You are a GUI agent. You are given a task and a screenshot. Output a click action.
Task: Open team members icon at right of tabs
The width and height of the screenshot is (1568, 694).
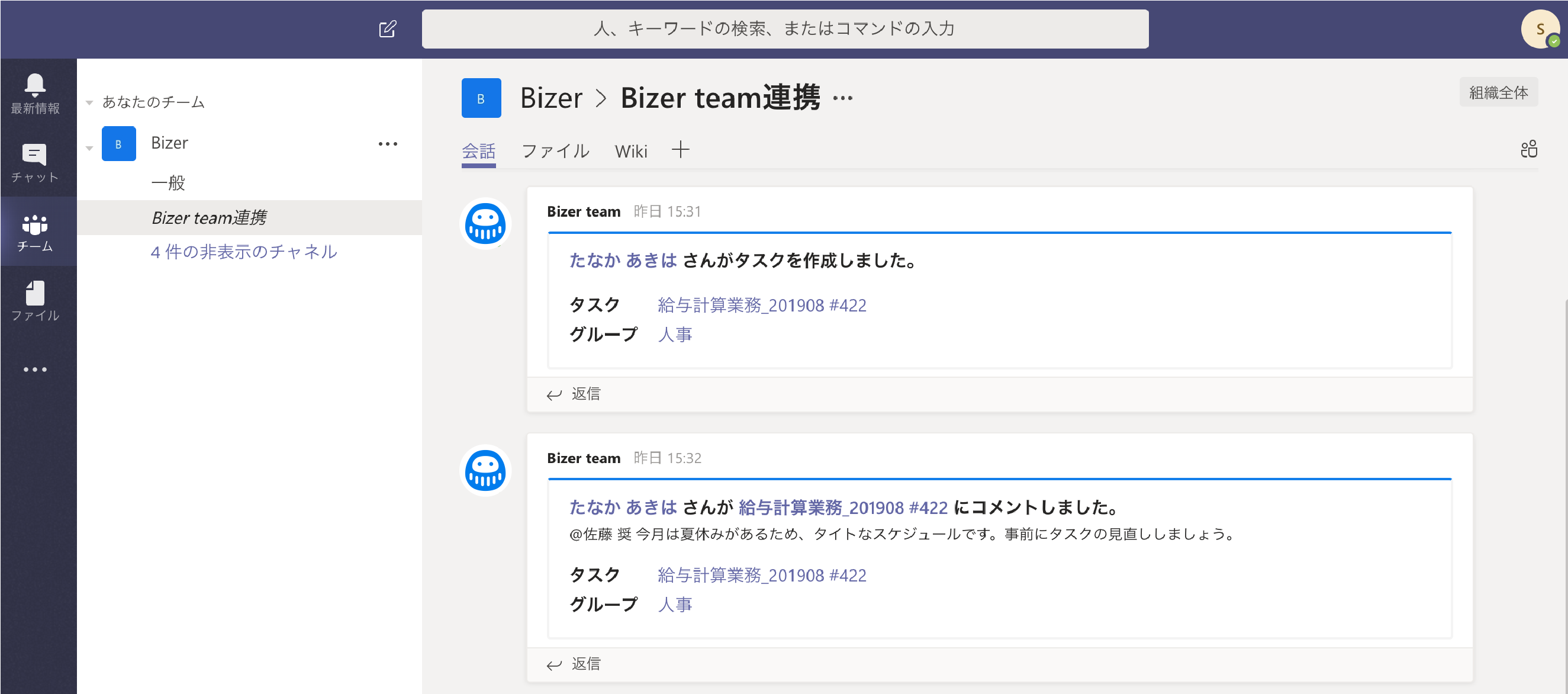[1528, 149]
